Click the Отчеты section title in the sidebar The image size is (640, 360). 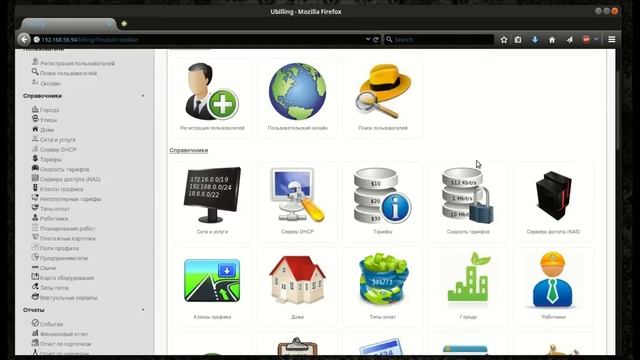click(x=33, y=310)
